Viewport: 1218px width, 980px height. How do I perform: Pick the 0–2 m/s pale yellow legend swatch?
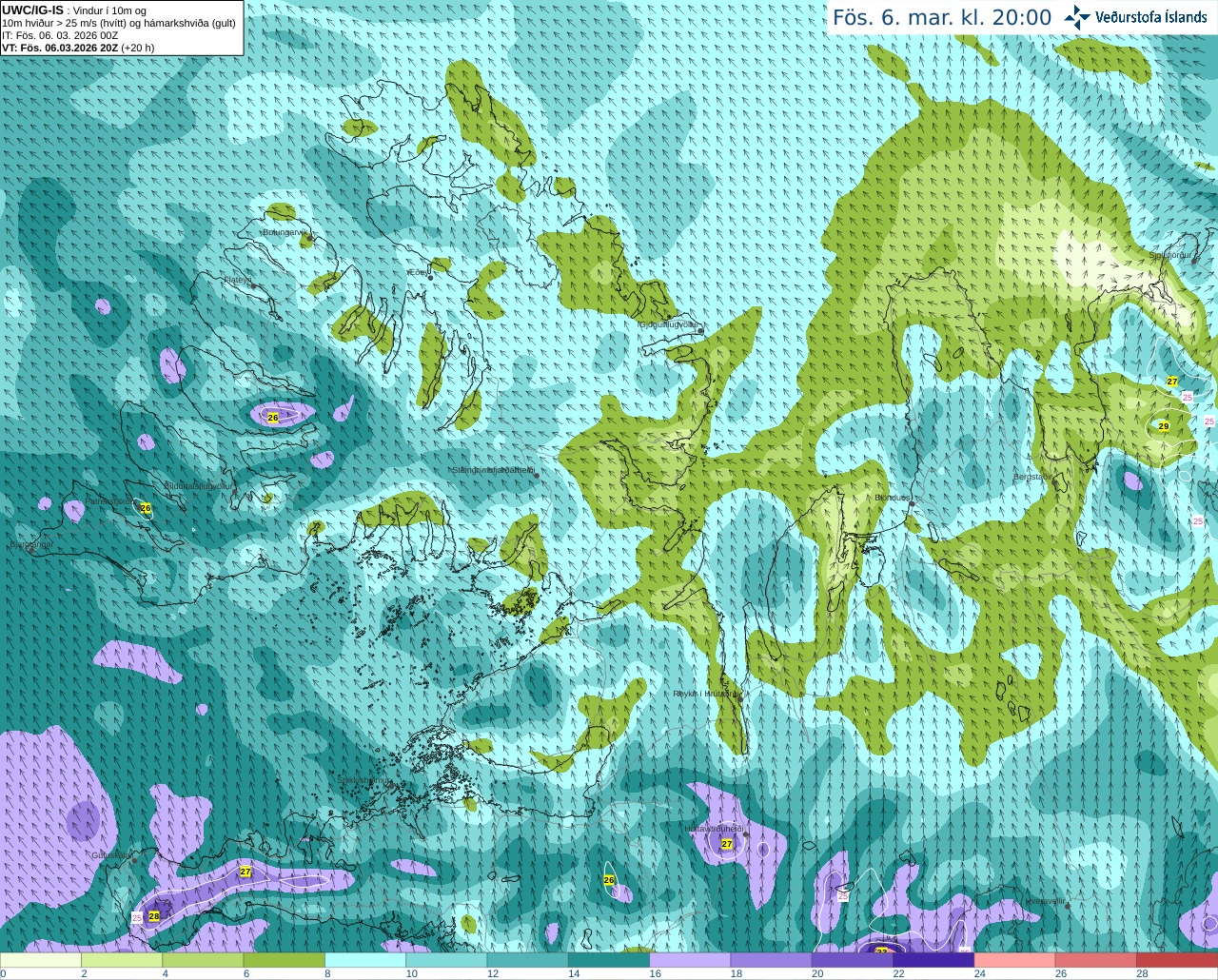41,960
